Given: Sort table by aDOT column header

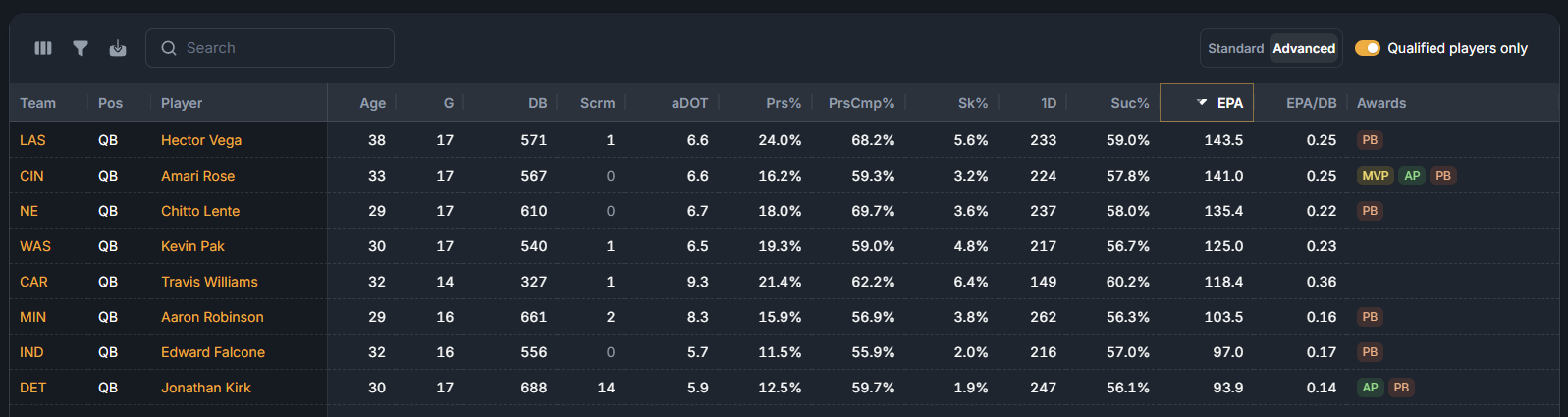Looking at the screenshot, I should click(689, 103).
